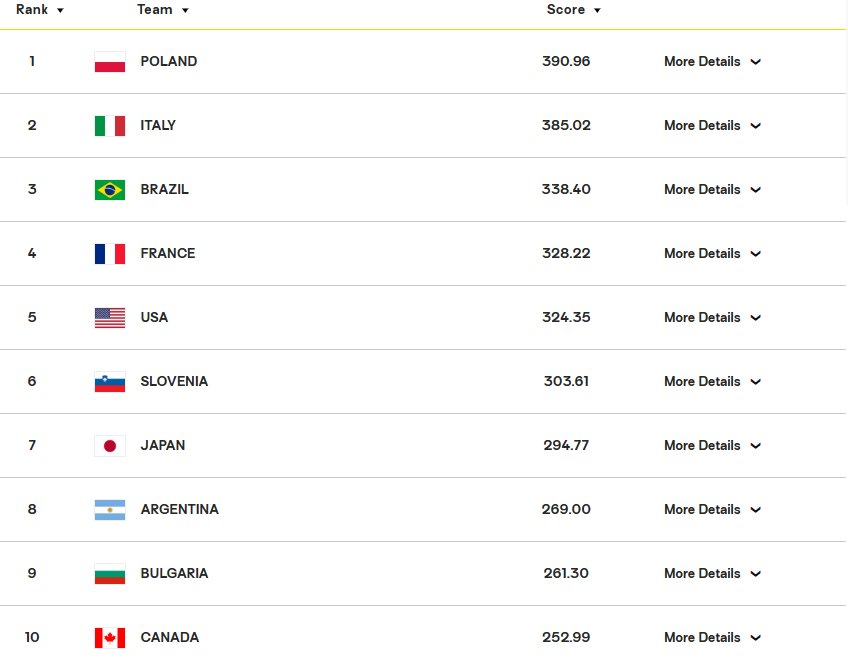Click the Canada flag icon

[x=110, y=638]
